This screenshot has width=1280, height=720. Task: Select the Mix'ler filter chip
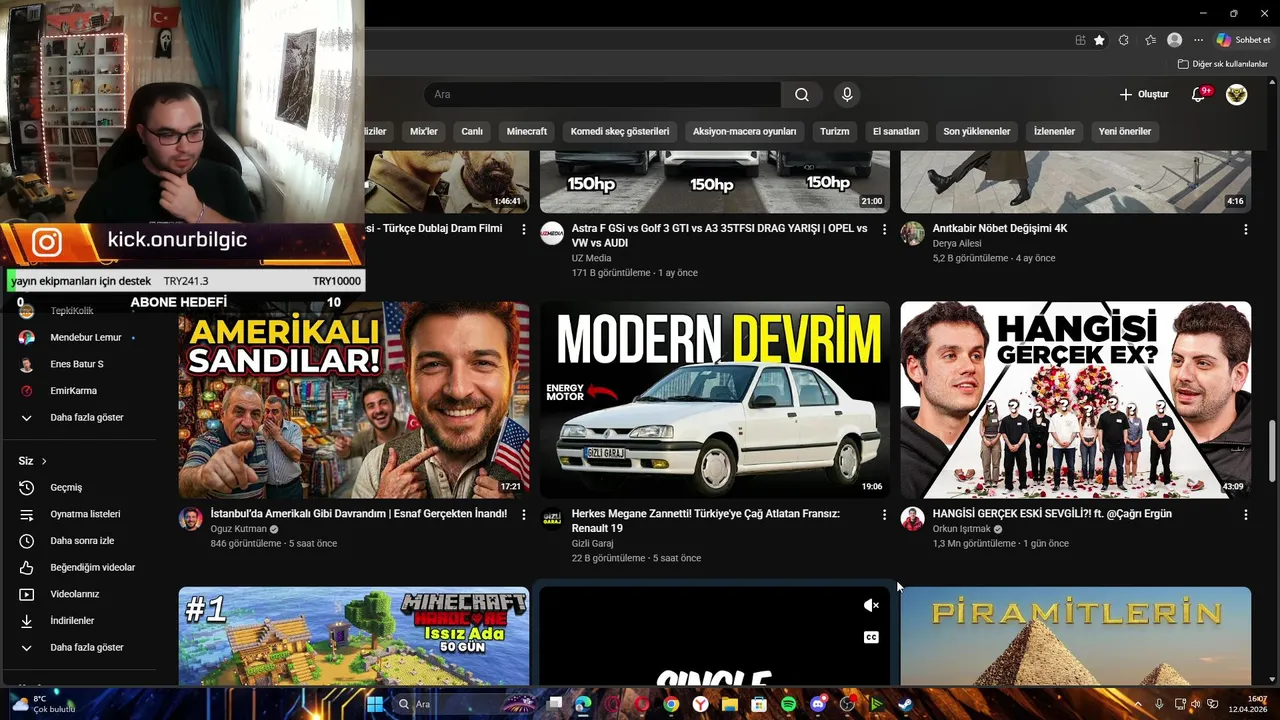[x=424, y=131]
